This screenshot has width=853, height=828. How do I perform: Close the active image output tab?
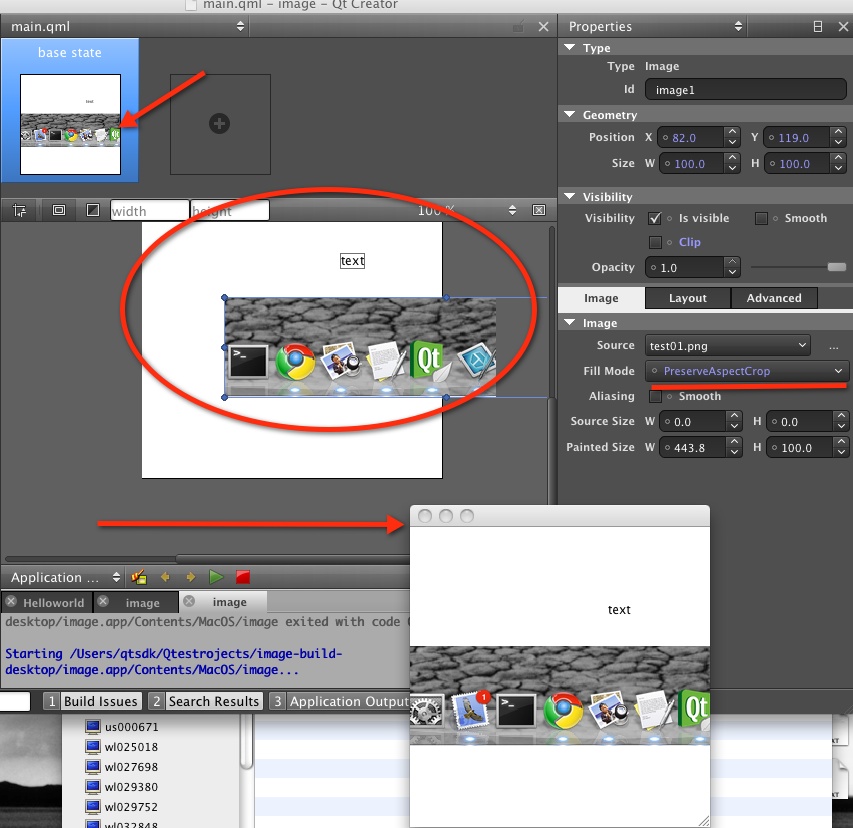189,601
